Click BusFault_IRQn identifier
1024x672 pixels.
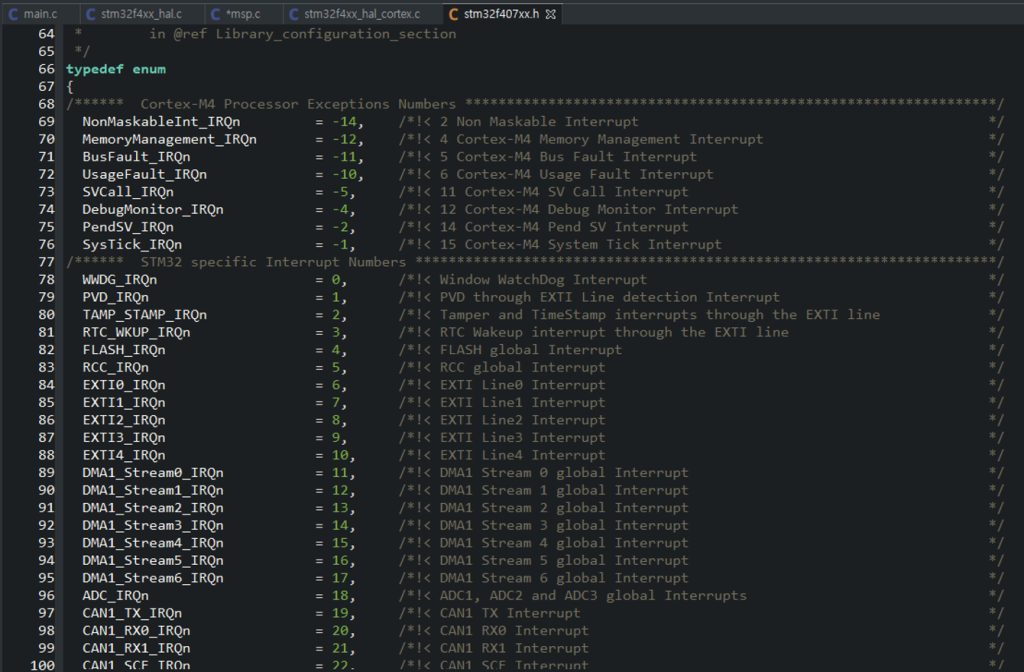coord(136,157)
